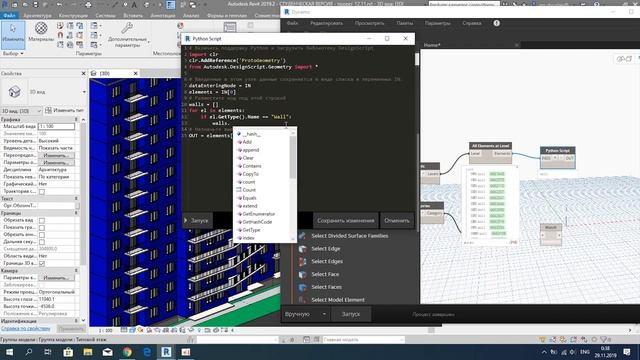Open Выбор dropdown under Modify
Image resolution: width=640 pixels, height=360 pixels.
(x=13, y=53)
